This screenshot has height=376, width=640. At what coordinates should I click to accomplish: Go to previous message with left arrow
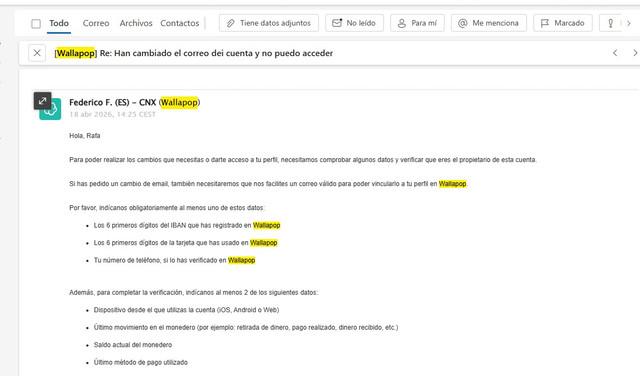tap(615, 53)
